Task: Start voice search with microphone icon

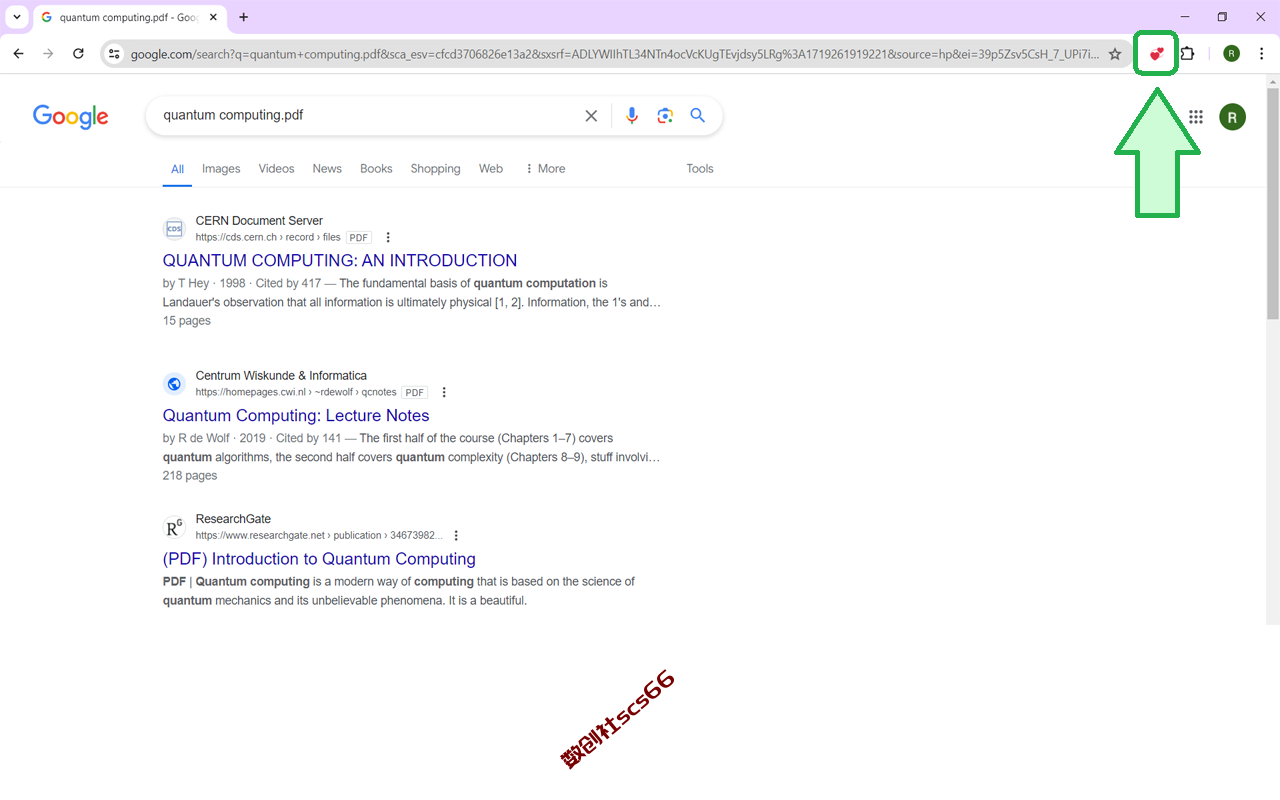Action: pyautogui.click(x=632, y=116)
